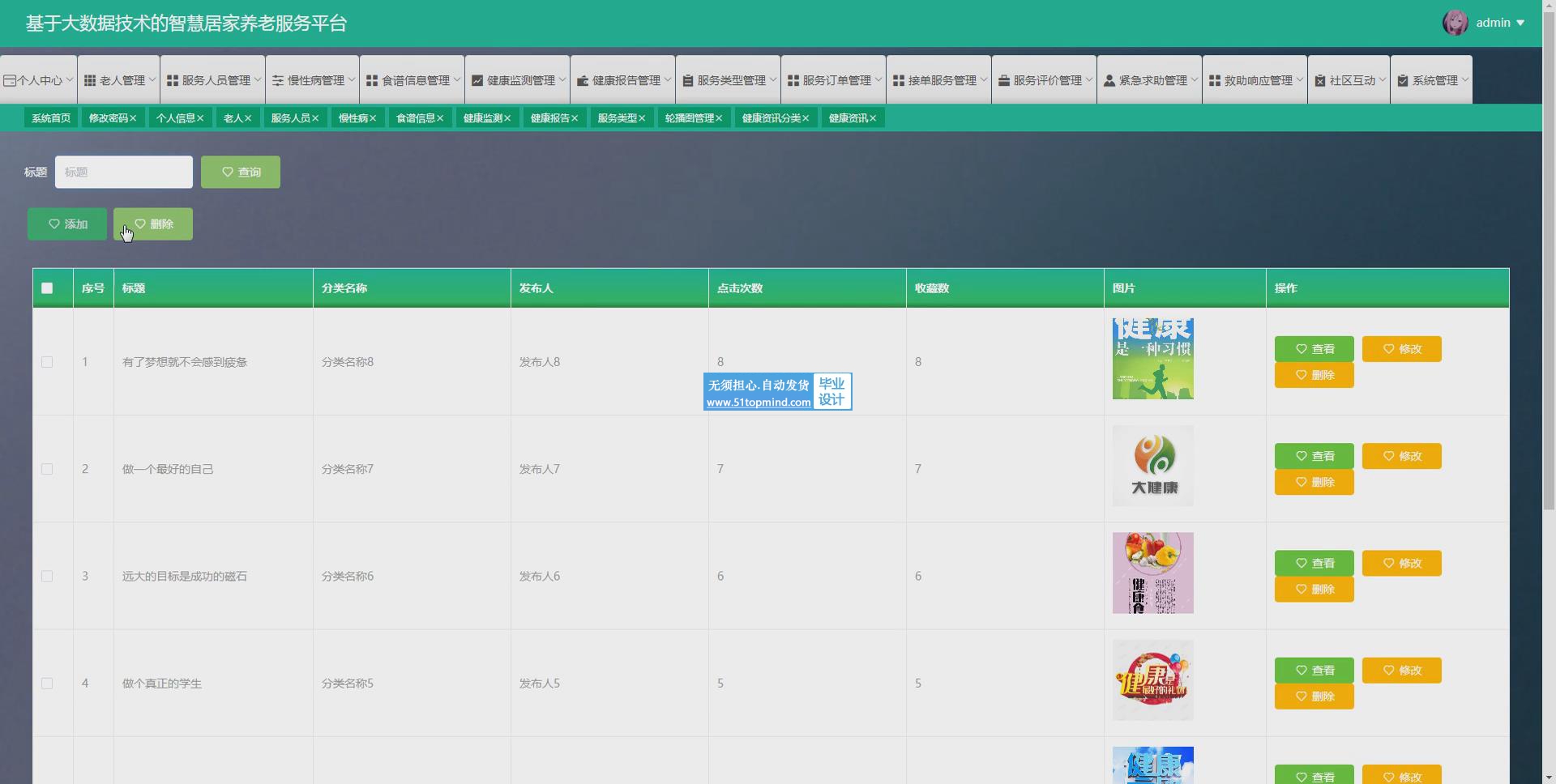This screenshot has width=1556, height=784.
Task: Edit the 有了梦想就不会感到疲惫 entry
Action: pos(1402,349)
